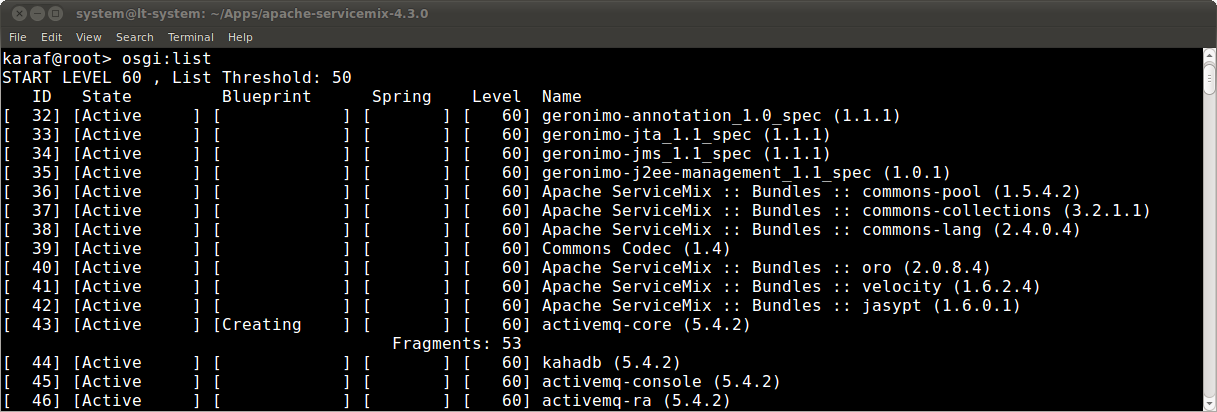
Task: Maximize the terminal window
Action: coord(55,14)
